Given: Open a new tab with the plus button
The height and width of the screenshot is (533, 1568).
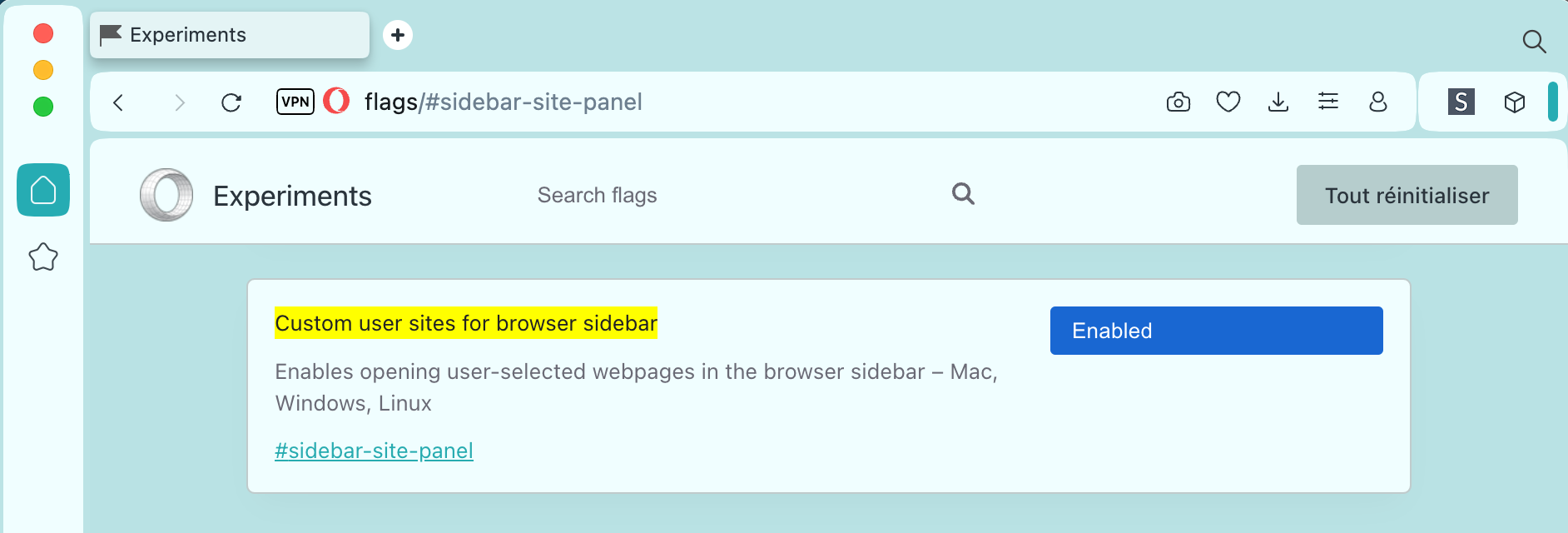Looking at the screenshot, I should [x=398, y=35].
